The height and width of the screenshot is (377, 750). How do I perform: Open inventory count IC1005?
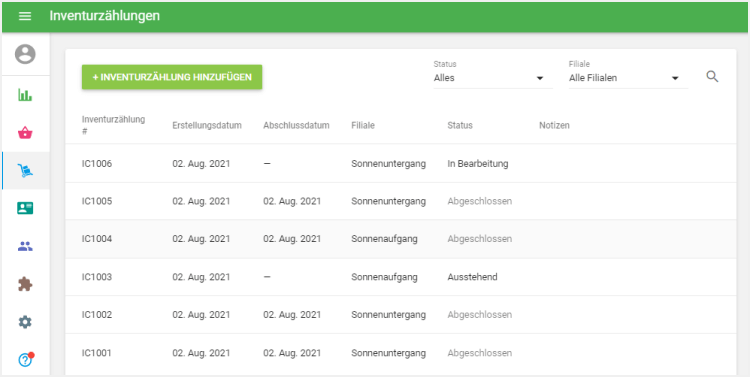400,201
